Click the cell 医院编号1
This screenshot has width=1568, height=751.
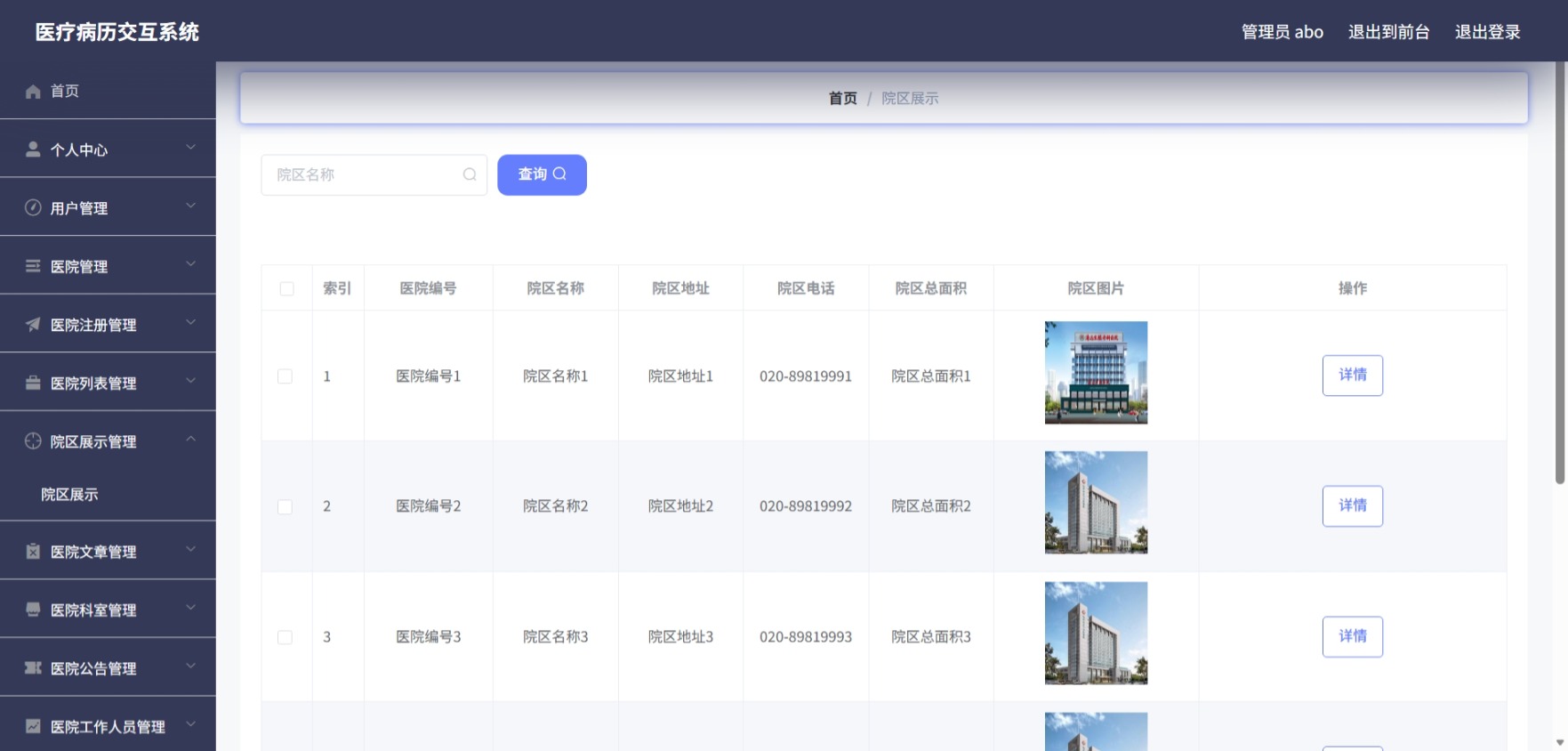click(428, 376)
